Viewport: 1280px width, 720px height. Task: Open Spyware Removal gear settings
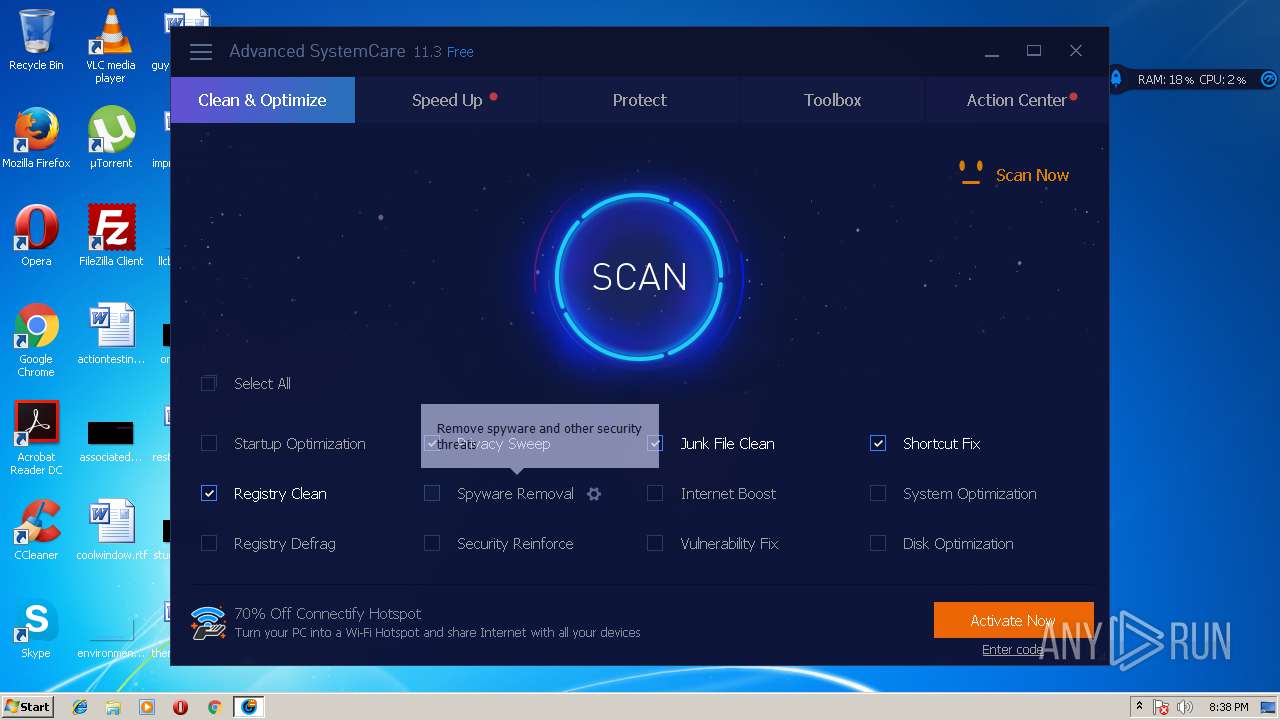(594, 493)
